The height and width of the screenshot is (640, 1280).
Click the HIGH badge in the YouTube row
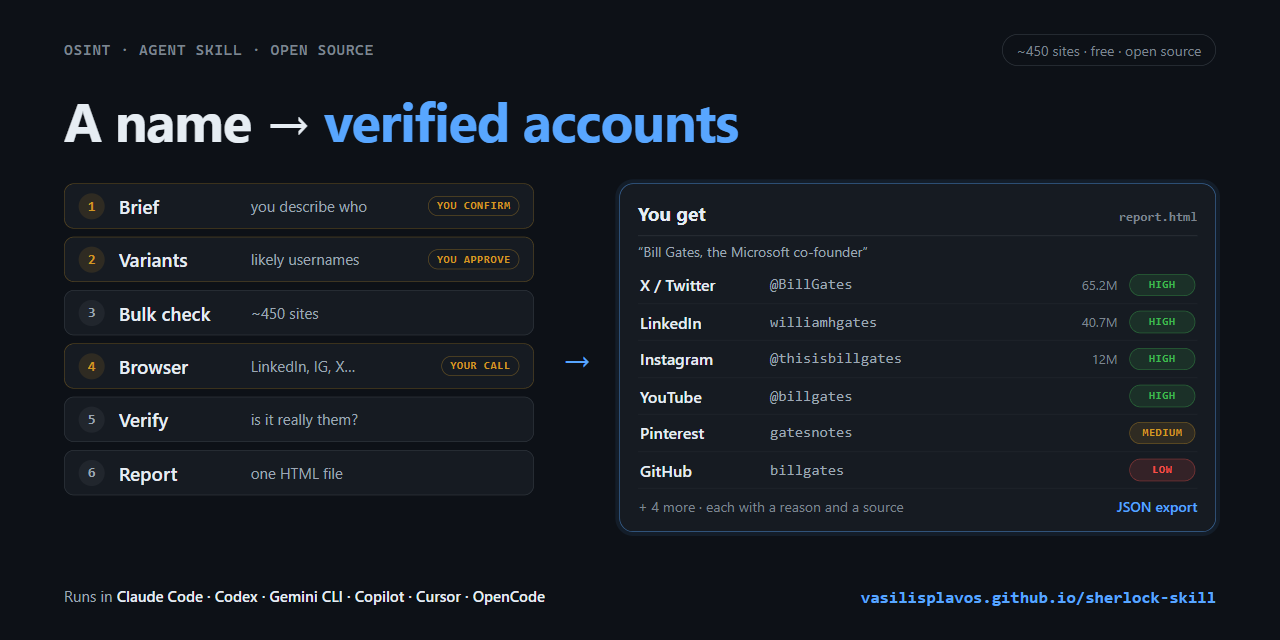tap(1162, 396)
